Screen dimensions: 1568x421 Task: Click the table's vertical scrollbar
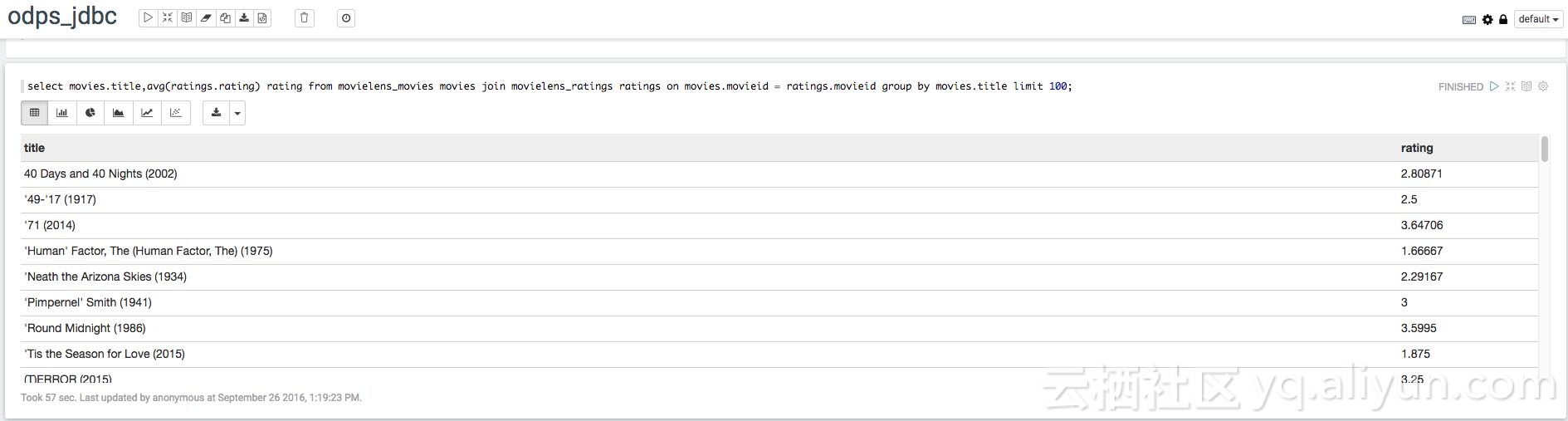point(1544,149)
